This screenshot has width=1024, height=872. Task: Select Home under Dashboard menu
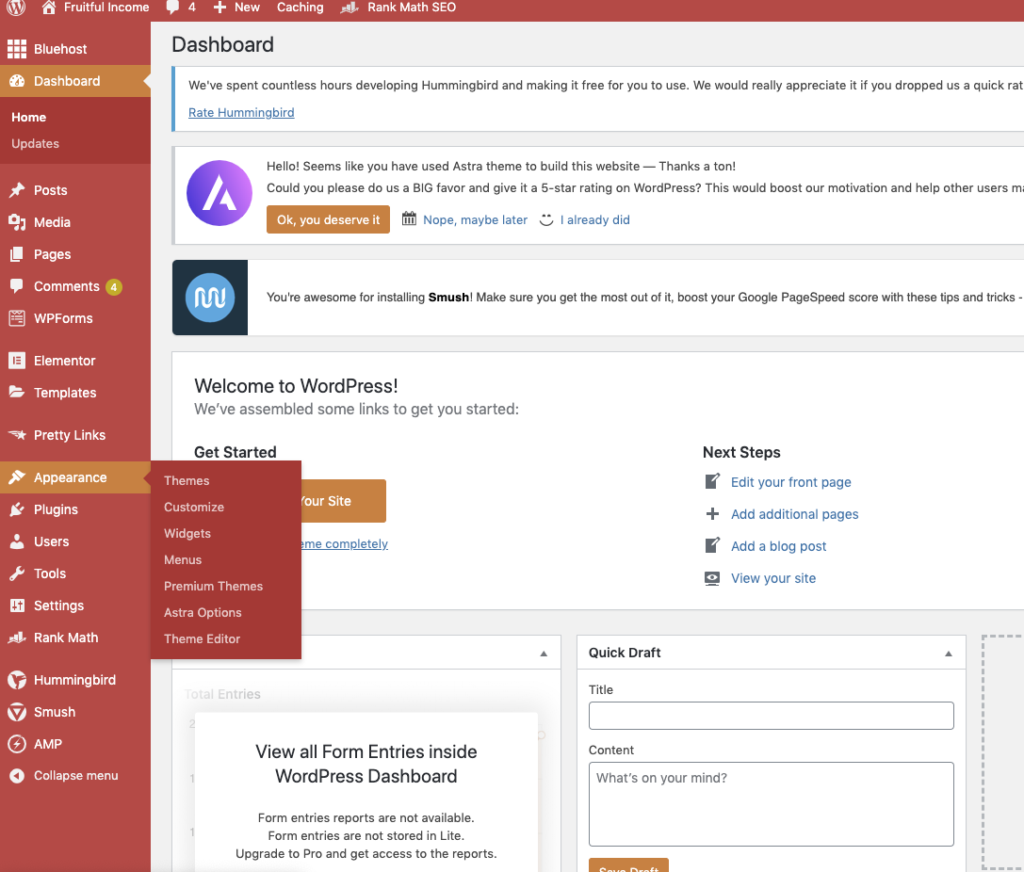pyautogui.click(x=29, y=118)
